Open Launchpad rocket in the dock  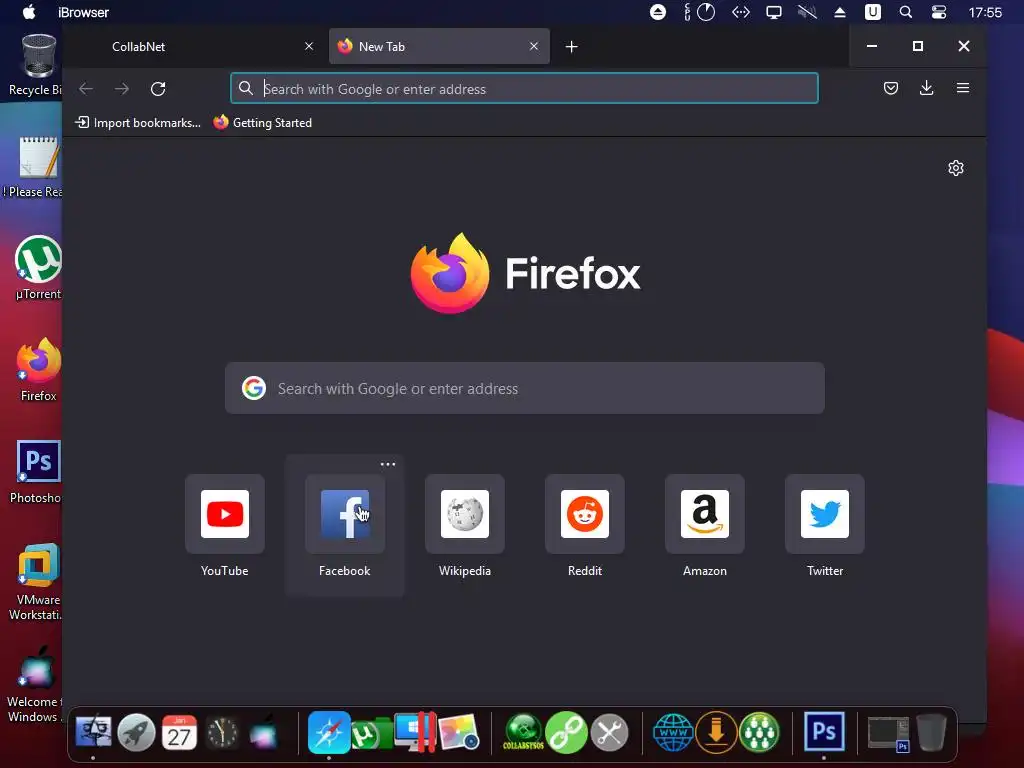[x=136, y=732]
